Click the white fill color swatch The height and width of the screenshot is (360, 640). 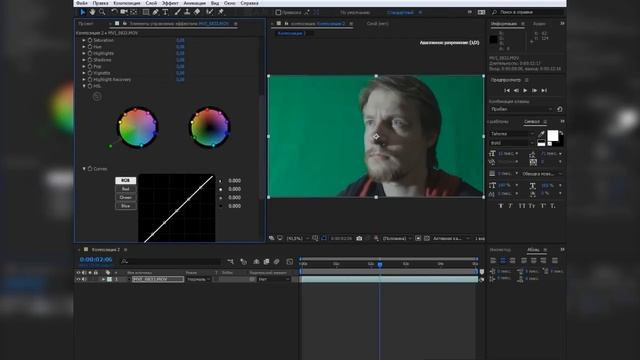pyautogui.click(x=553, y=136)
